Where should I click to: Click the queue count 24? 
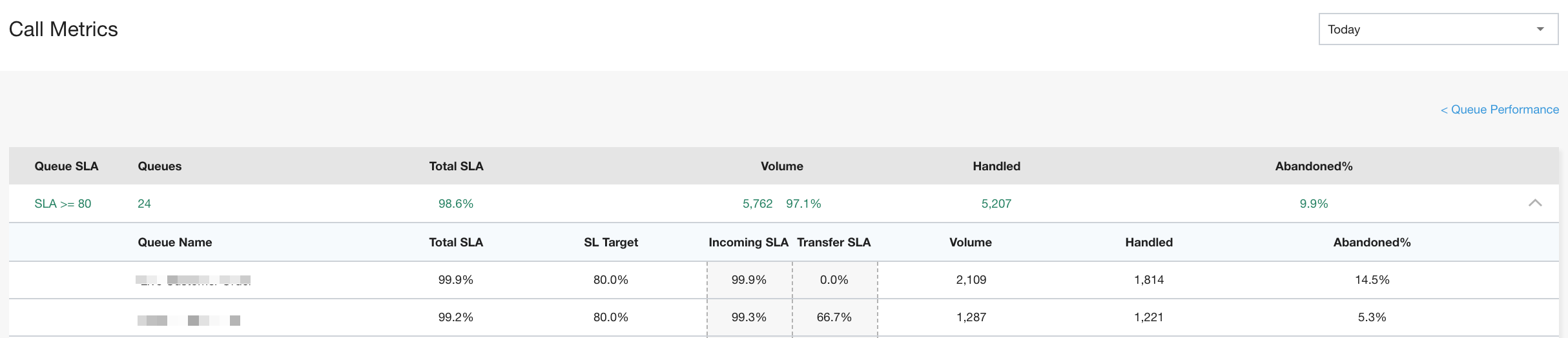point(144,204)
